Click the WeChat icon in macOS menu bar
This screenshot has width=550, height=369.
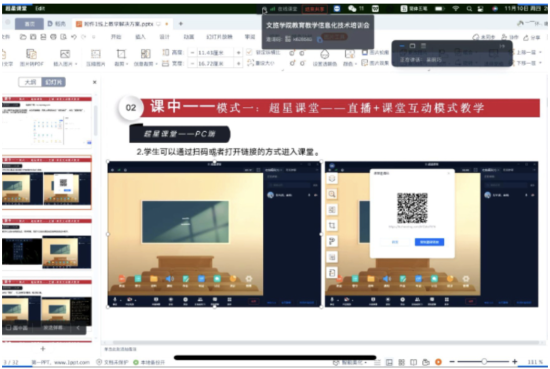[x=352, y=8]
